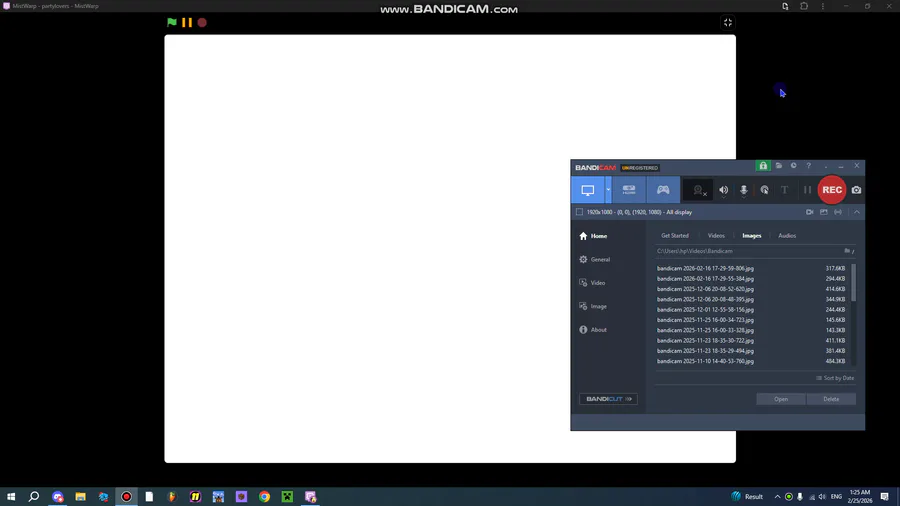The image size is (900, 506).
Task: Open the output folder icon in title bar
Action: [x=779, y=166]
